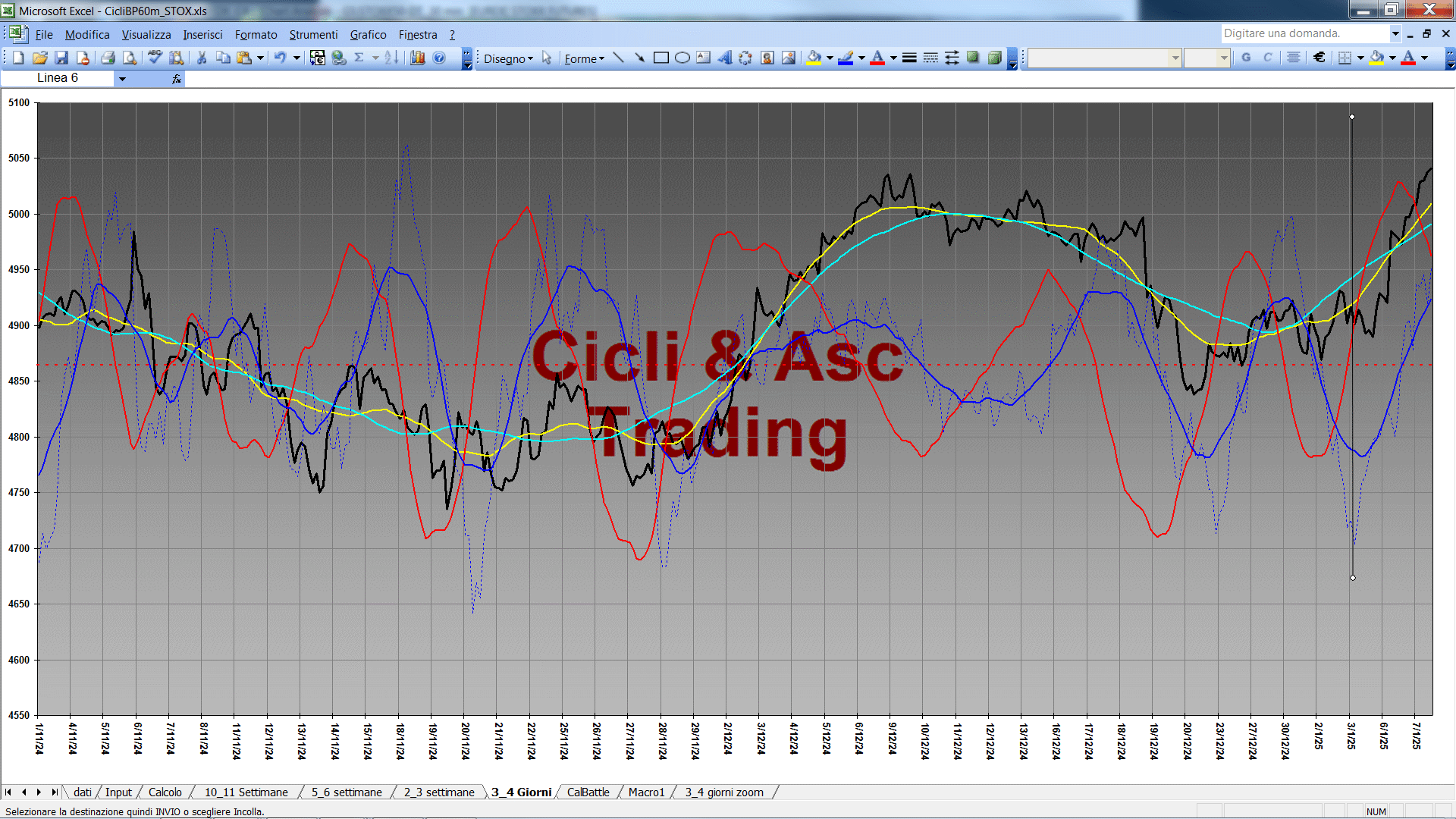Click the Euro conversion tool icon
This screenshot has height=819, width=1456.
click(x=318, y=58)
